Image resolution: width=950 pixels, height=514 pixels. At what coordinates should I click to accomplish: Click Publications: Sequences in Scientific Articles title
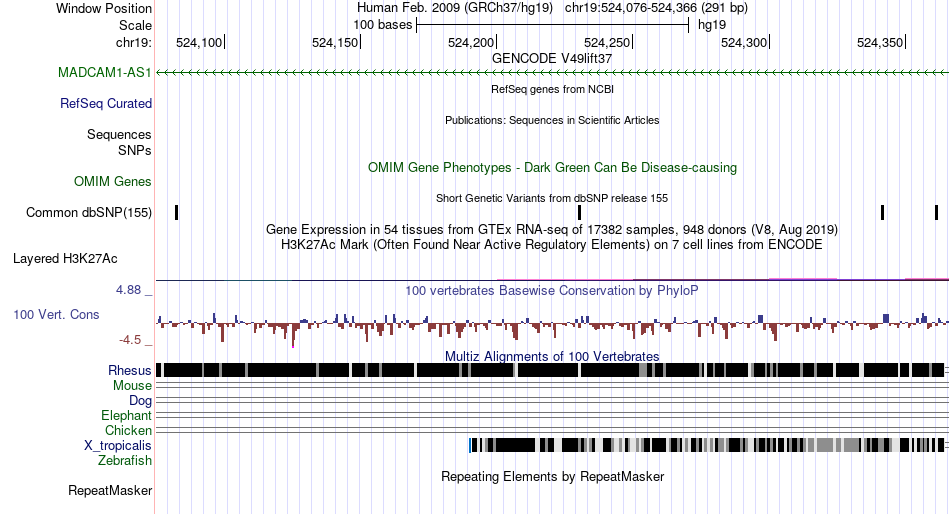coord(552,120)
